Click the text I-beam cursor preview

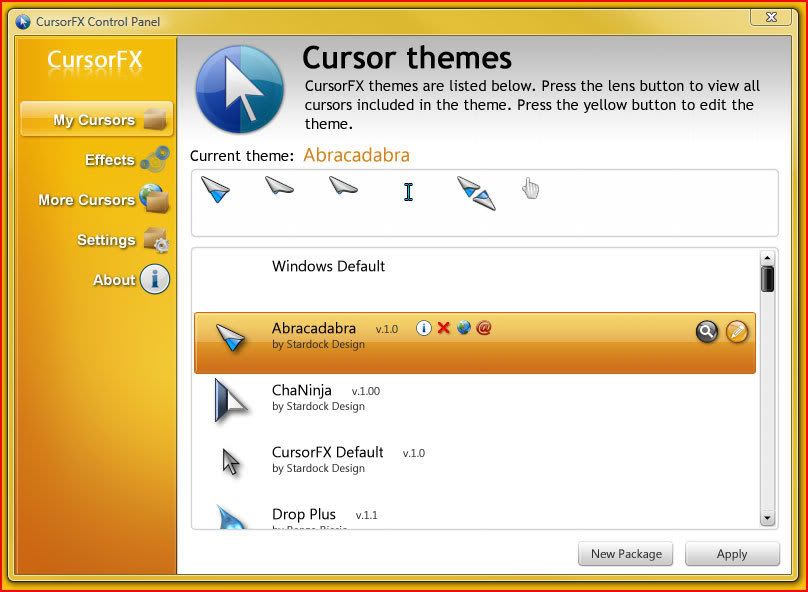pyautogui.click(x=408, y=191)
